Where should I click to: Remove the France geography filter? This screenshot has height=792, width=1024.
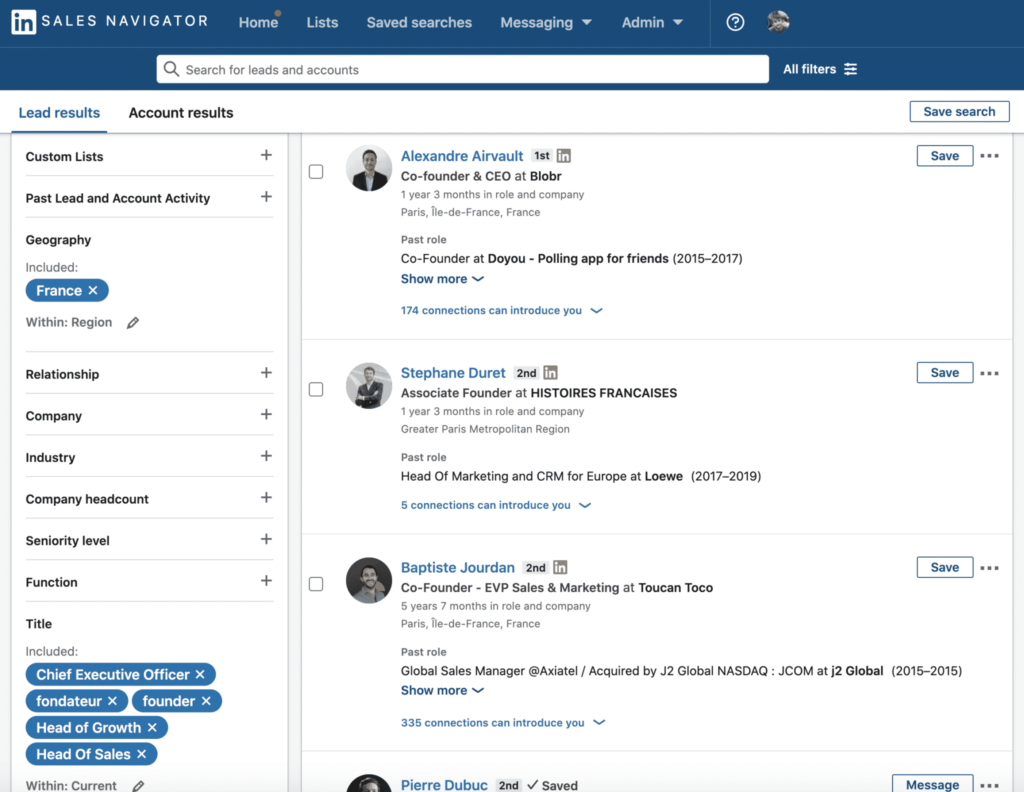coord(93,291)
